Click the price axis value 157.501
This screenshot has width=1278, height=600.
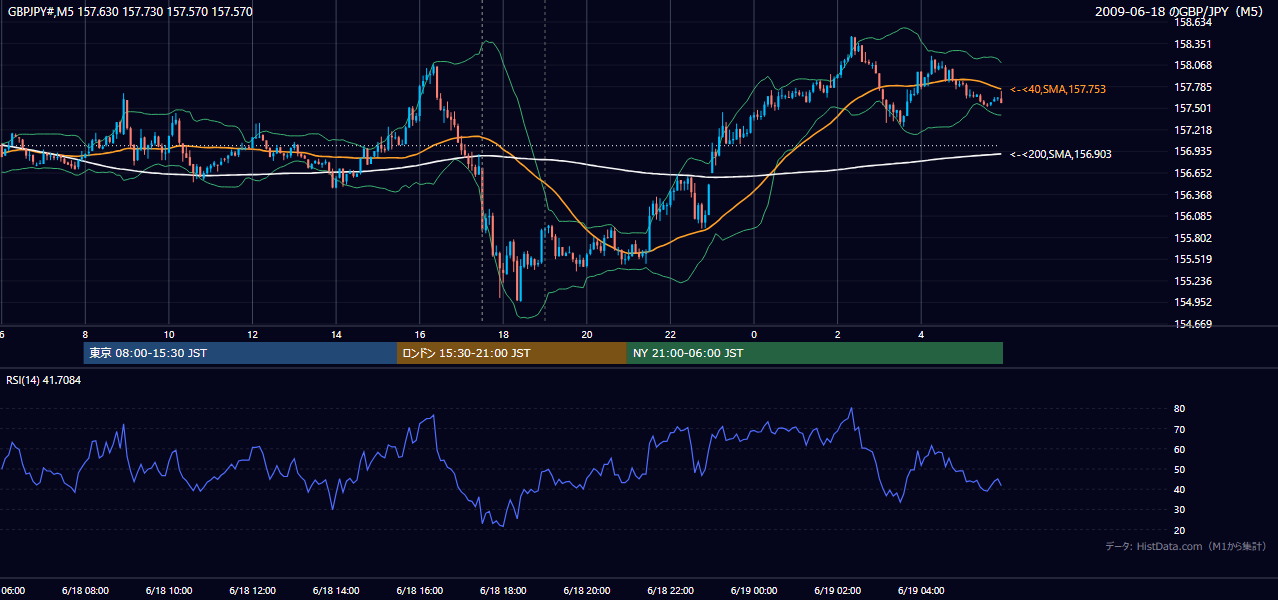1194,108
